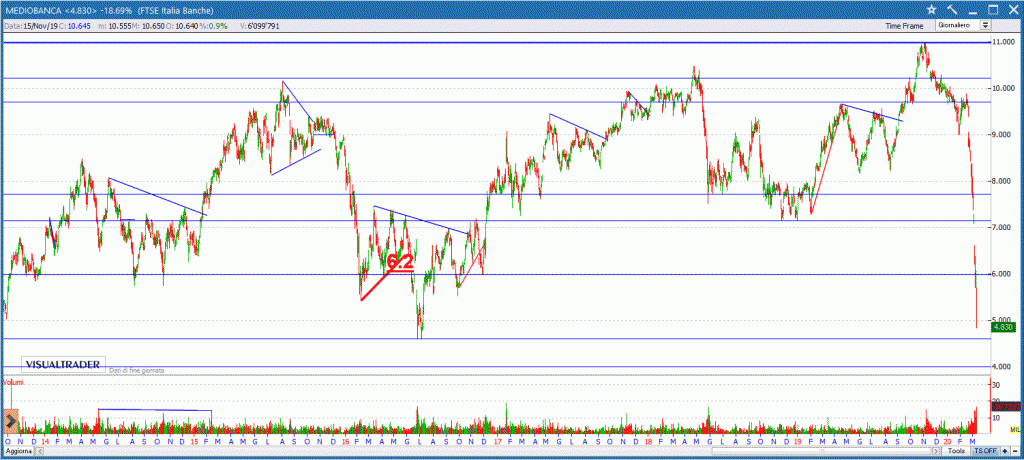Screen dimensions: 1024x460
Task: Click the Dati di fine giornata note
Action: (x=136, y=370)
